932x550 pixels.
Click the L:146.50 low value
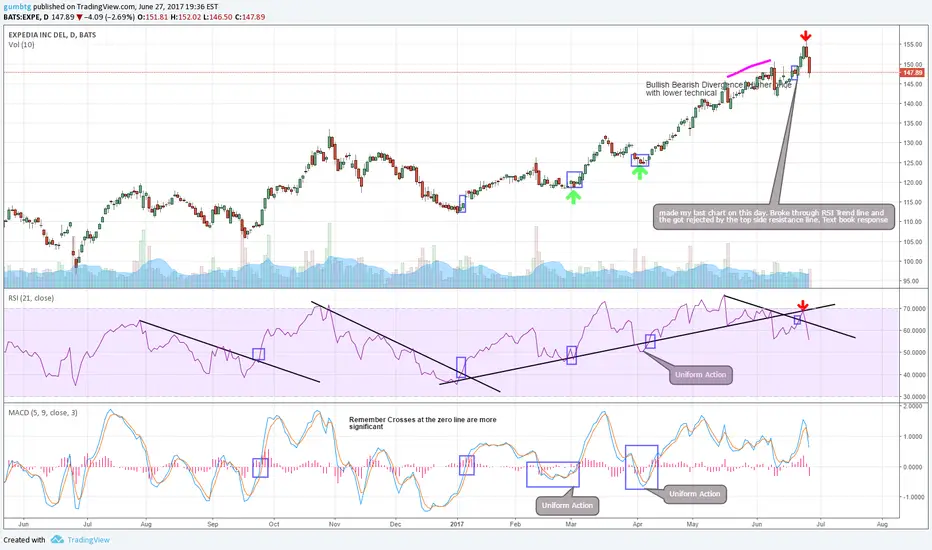click(x=218, y=17)
